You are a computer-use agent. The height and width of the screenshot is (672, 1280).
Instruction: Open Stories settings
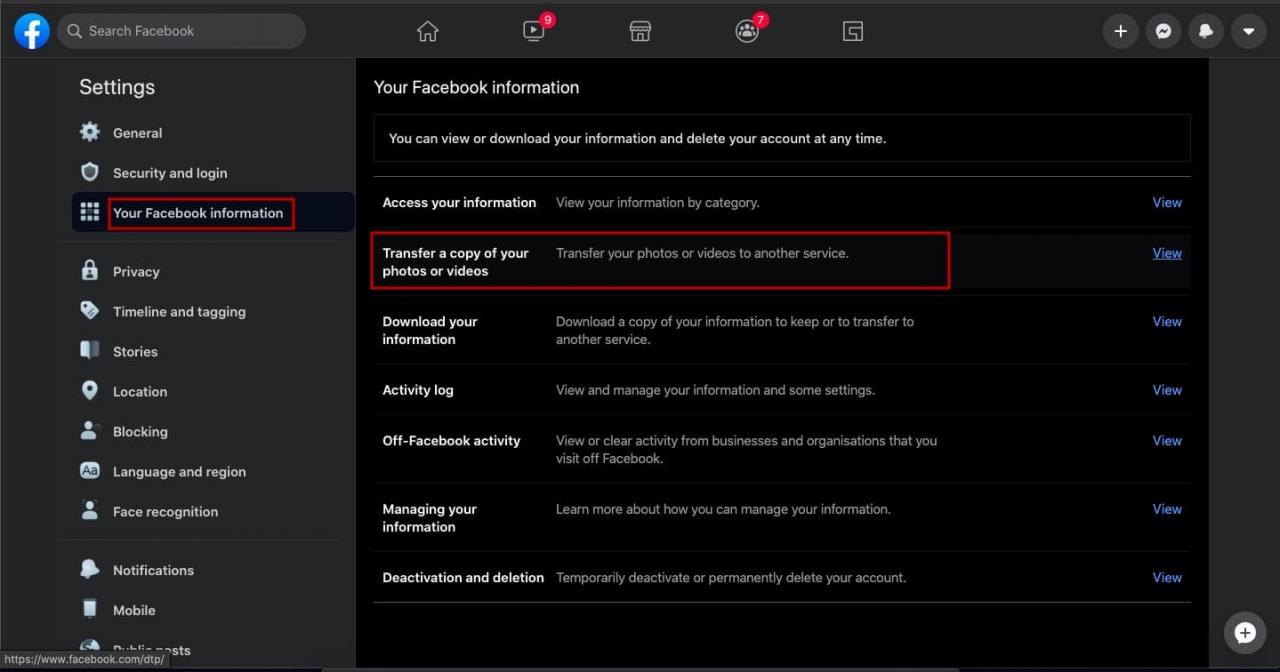135,352
